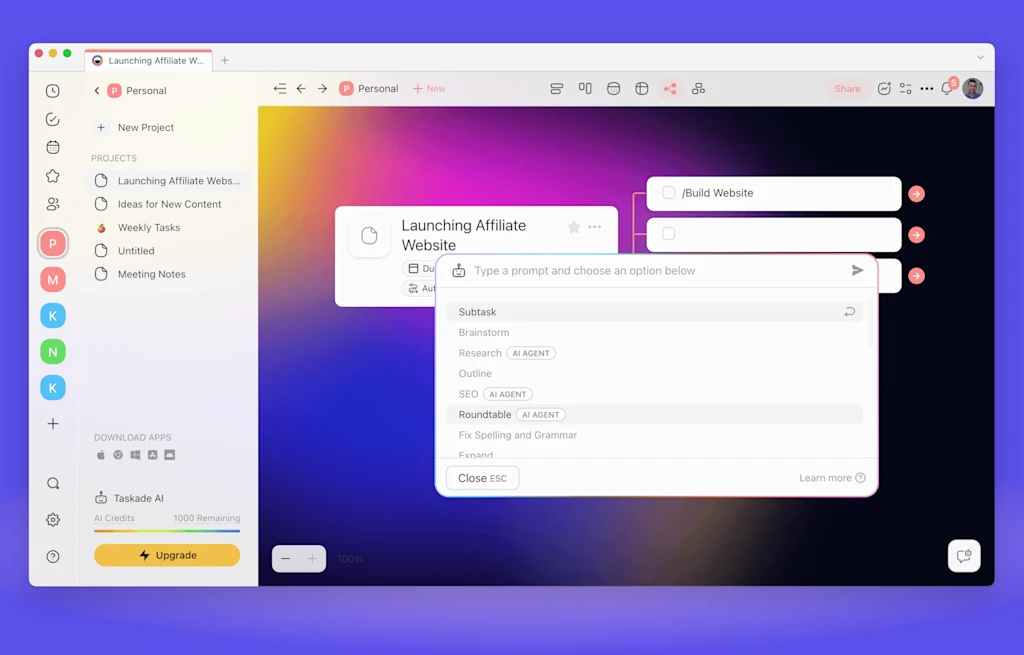Open Meeting Notes project
This screenshot has width=1024, height=655.
(x=168, y=274)
